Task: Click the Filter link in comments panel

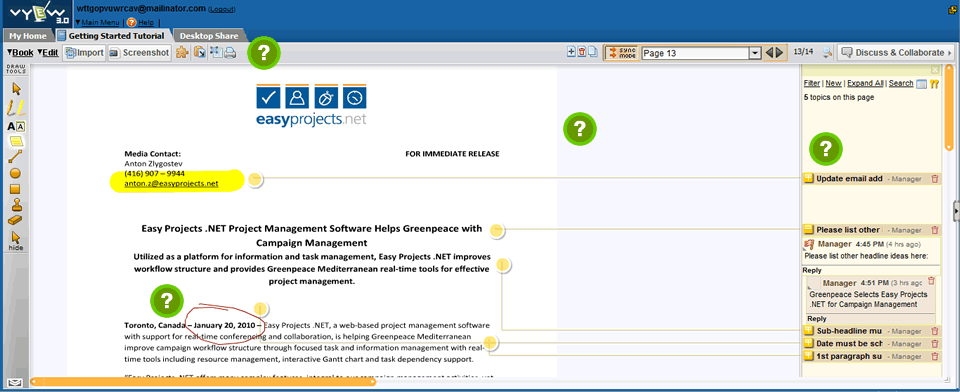Action: [x=812, y=83]
